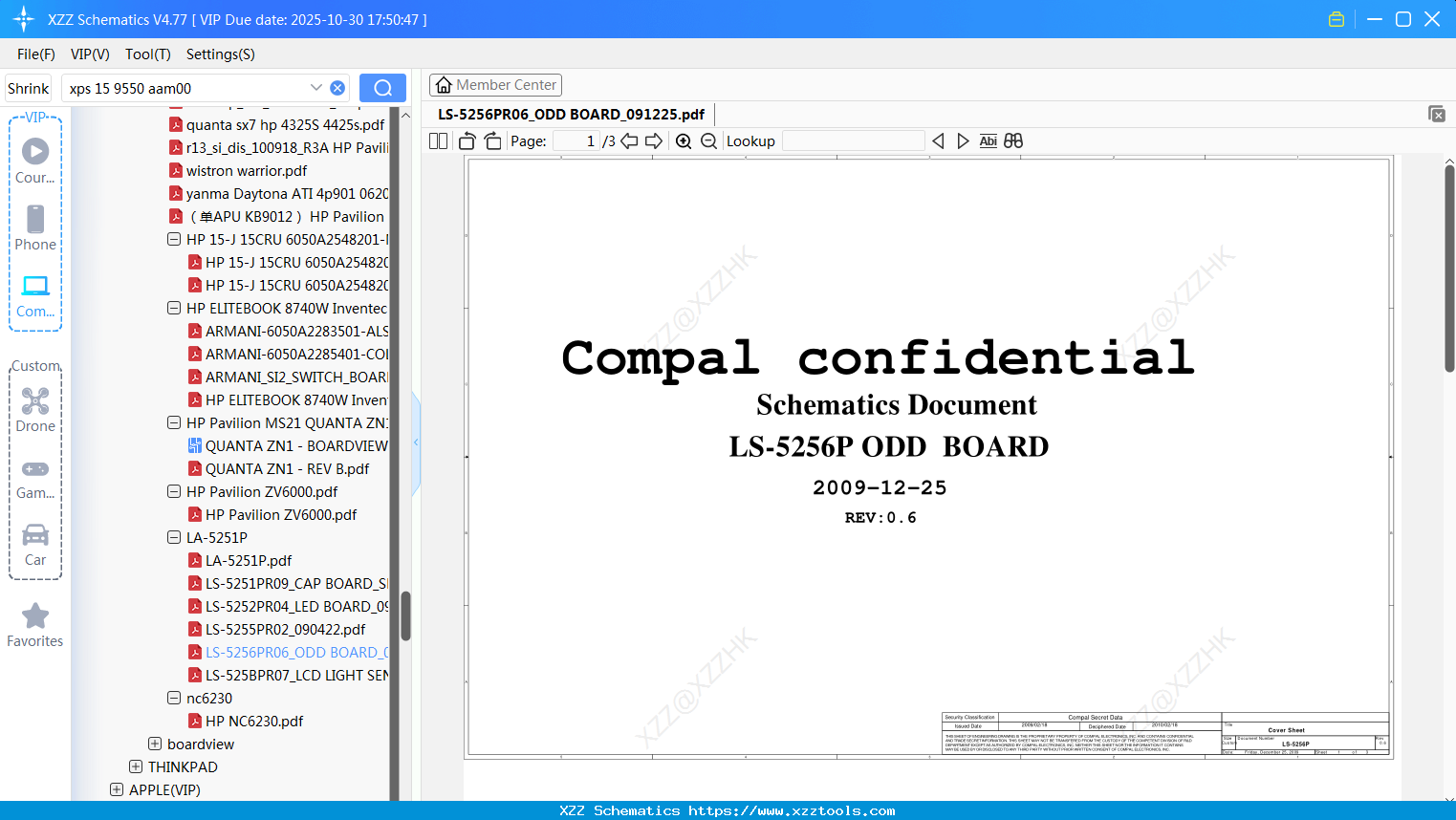This screenshot has width=1456, height=820.
Task: Open LS-5252PR04_LED BOARD file
Action: (296, 606)
